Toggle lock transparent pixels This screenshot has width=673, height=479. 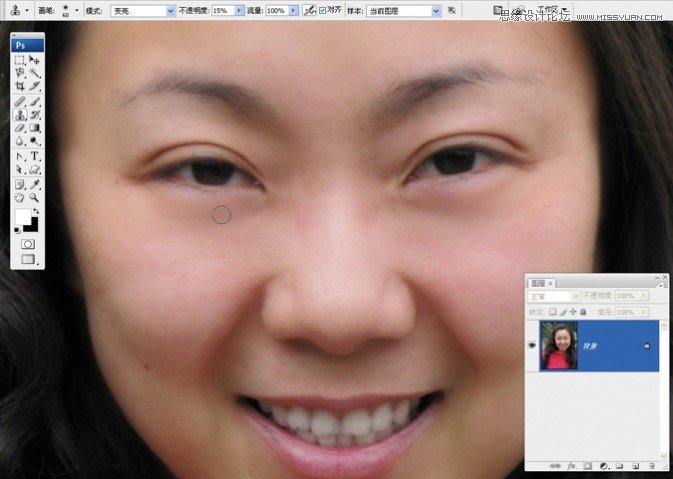pos(553,312)
